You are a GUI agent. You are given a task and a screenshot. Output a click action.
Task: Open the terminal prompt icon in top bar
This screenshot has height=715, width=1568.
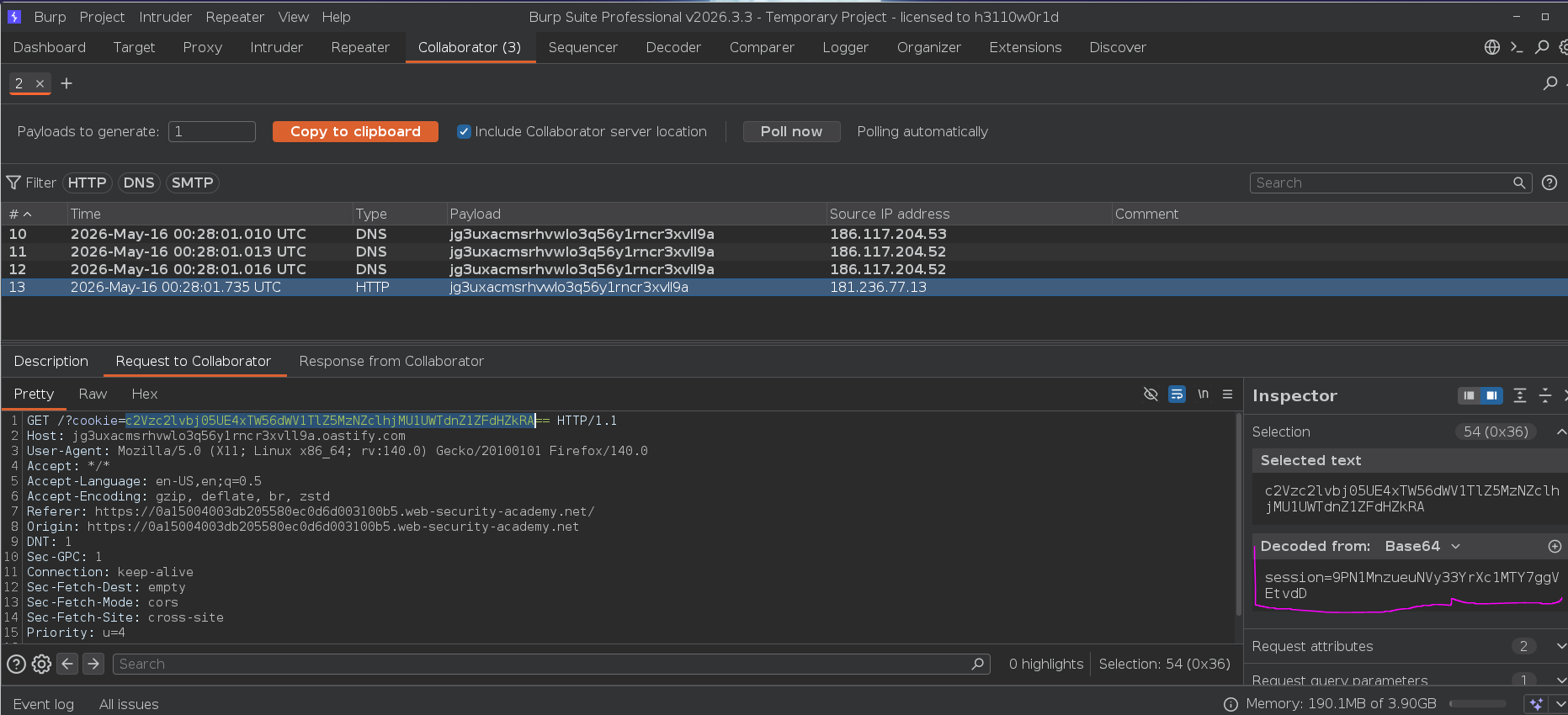1517,47
